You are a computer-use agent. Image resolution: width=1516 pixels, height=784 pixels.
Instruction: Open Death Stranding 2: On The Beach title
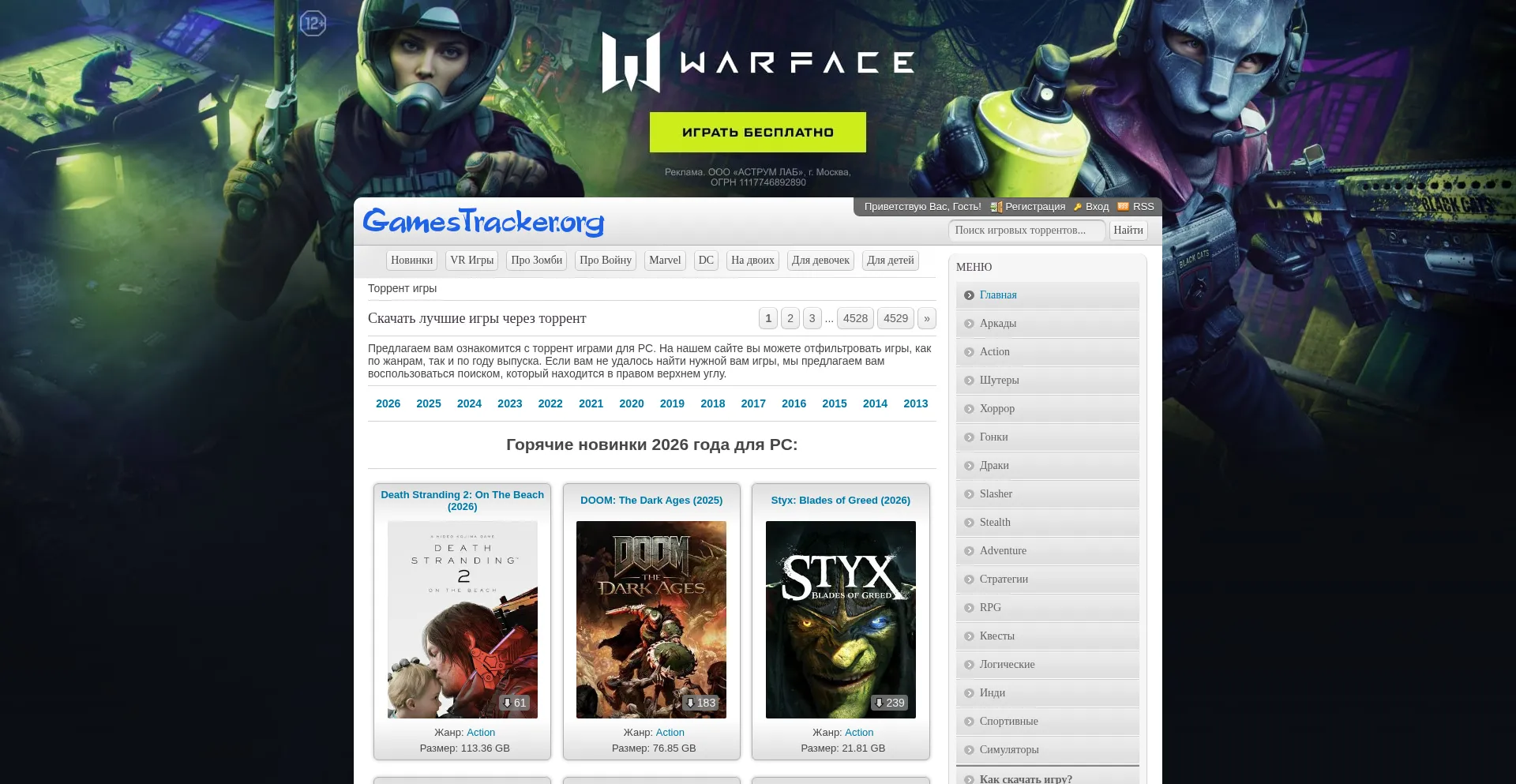(x=463, y=501)
